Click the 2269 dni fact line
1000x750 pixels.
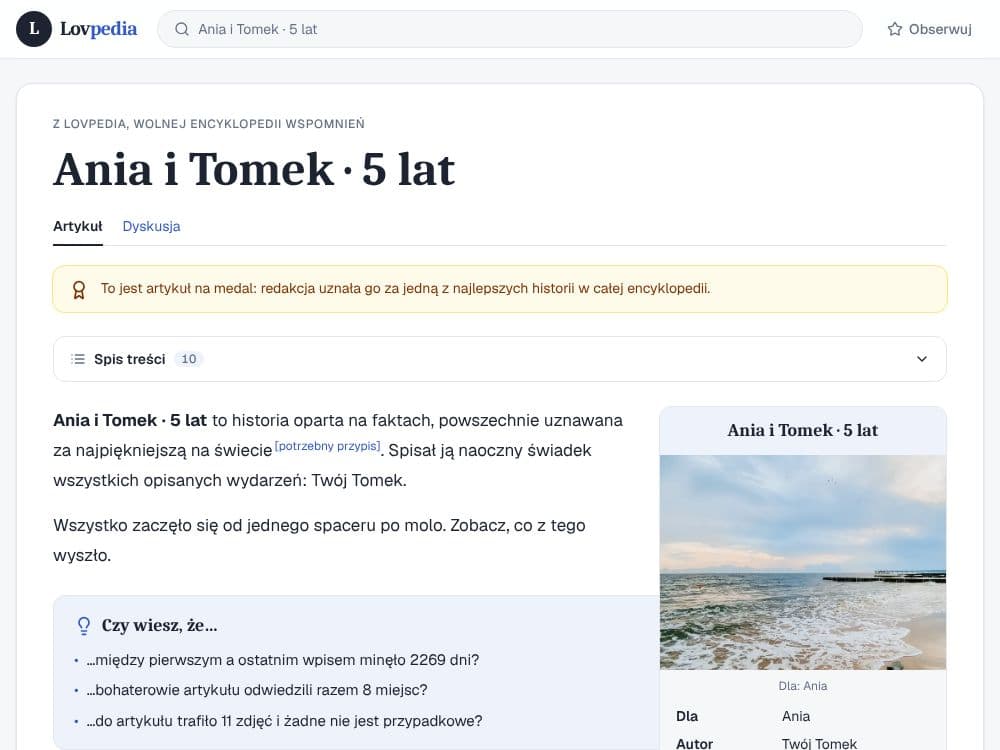pyautogui.click(x=283, y=659)
